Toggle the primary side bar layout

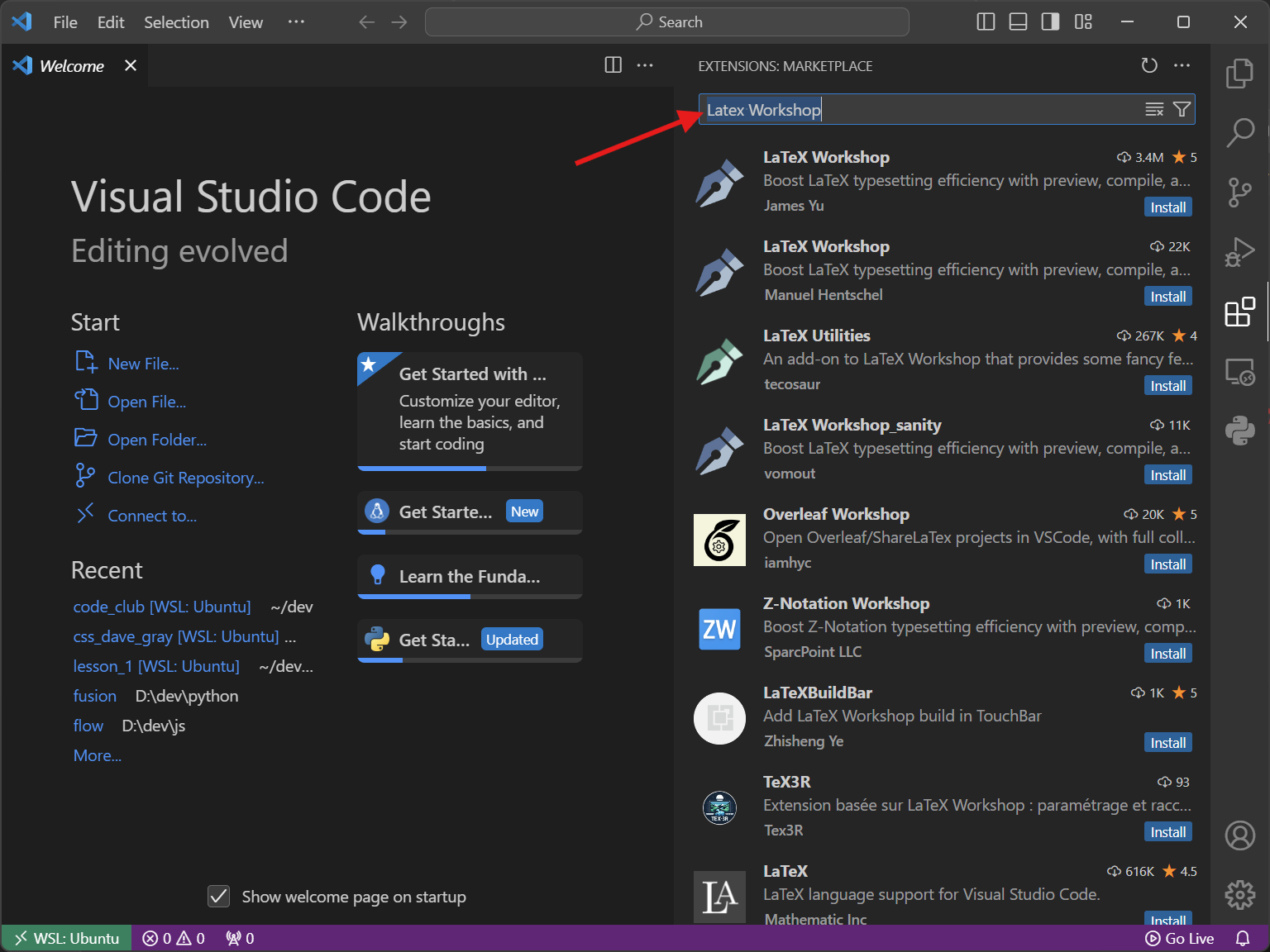coord(986,22)
